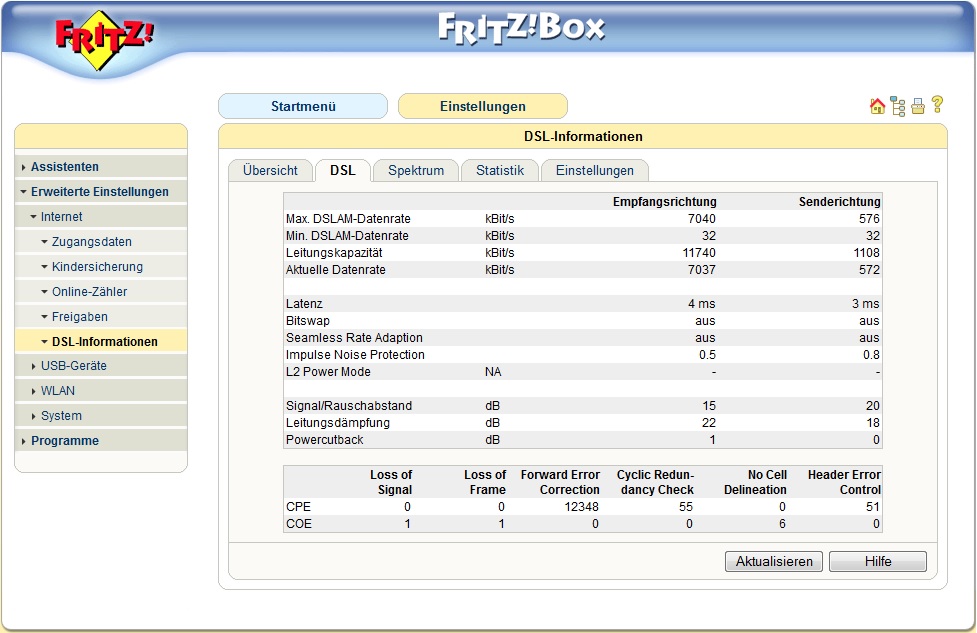Click the Assistenten sidebar label
The image size is (977, 633).
click(x=65, y=167)
